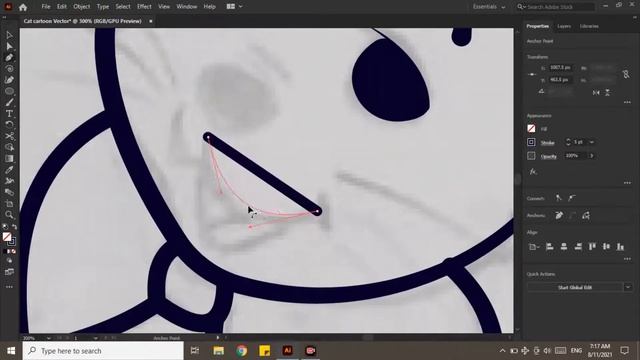
Task: Click the Start Global Edit button
Action: tap(575, 287)
